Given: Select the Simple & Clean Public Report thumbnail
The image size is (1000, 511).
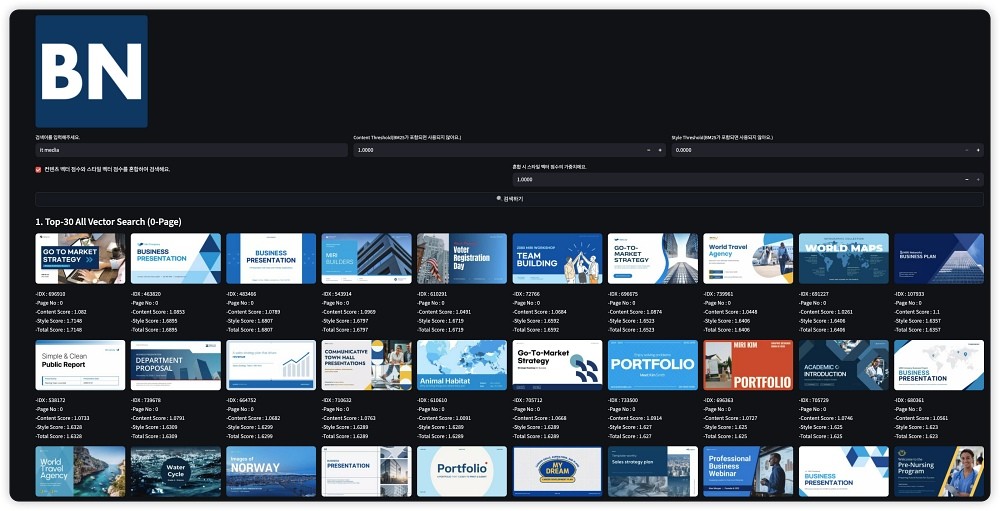Looking at the screenshot, I should [80, 365].
